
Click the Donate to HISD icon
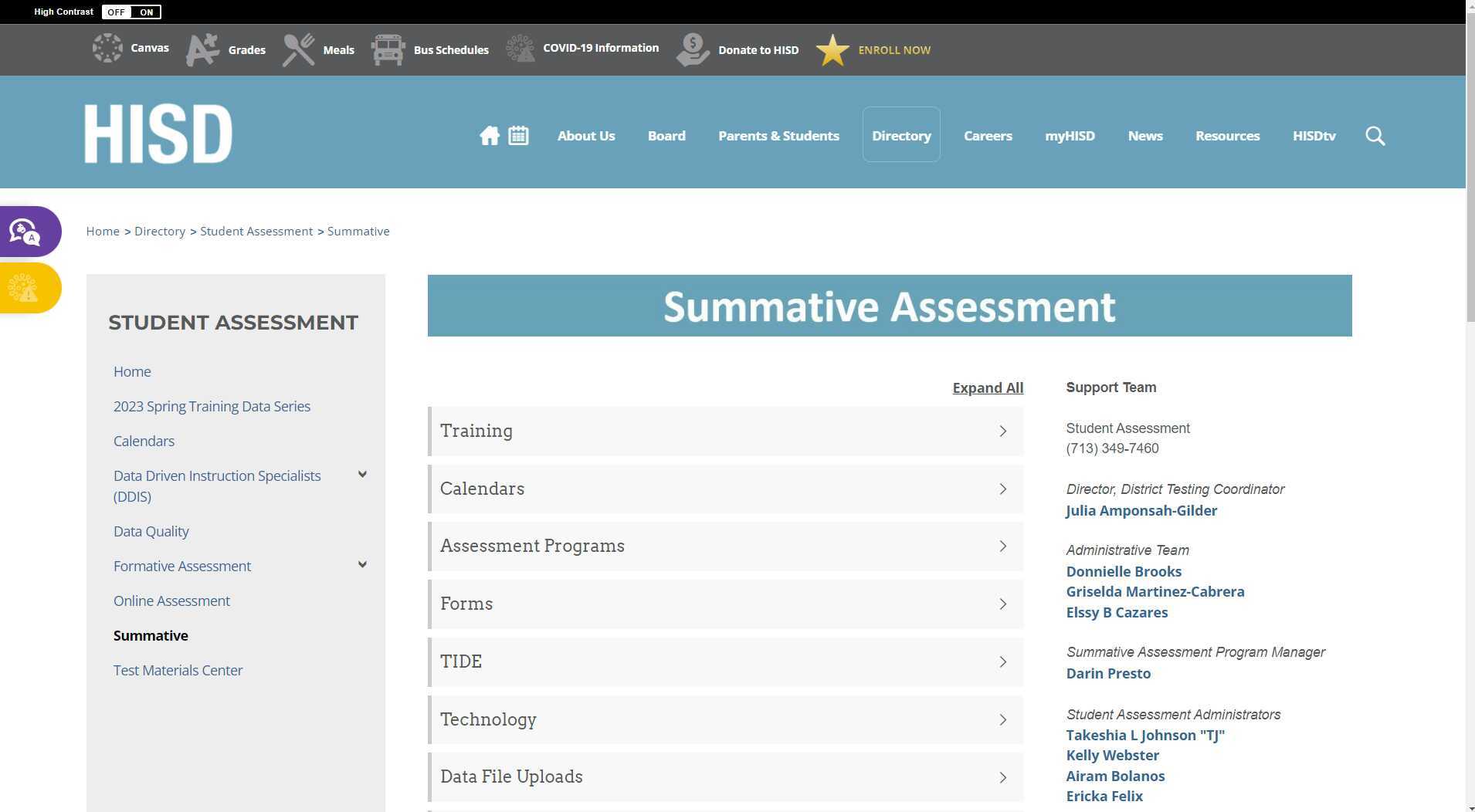692,49
